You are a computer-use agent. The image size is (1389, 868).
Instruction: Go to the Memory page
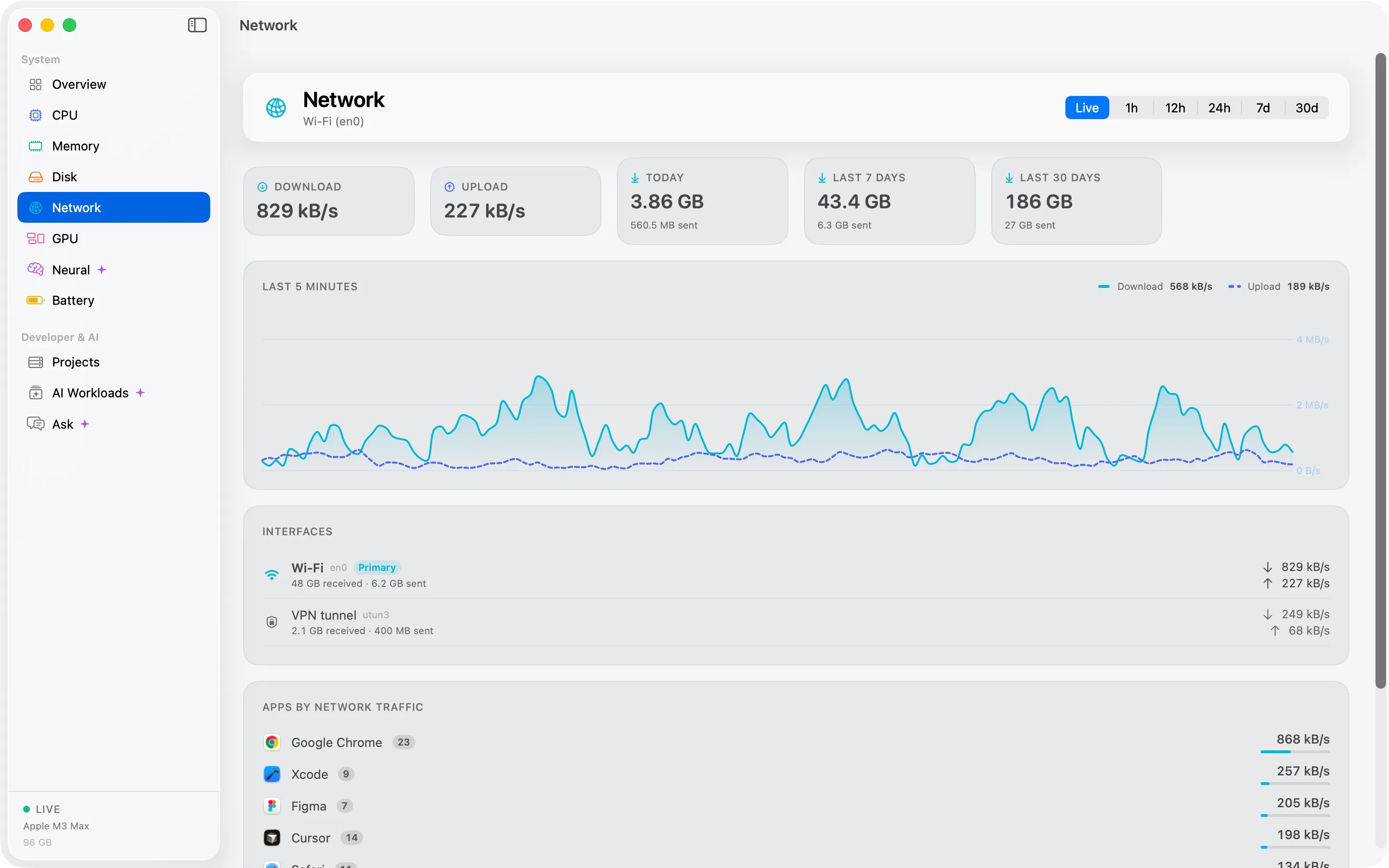pyautogui.click(x=114, y=146)
